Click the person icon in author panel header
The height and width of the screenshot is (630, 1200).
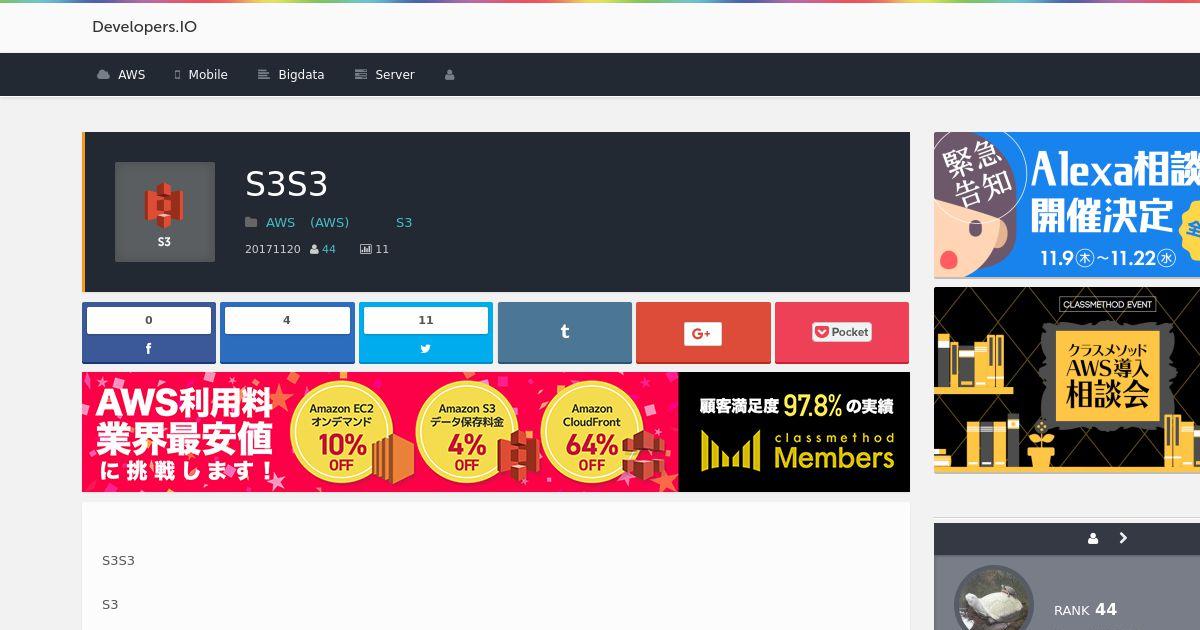[x=1093, y=538]
